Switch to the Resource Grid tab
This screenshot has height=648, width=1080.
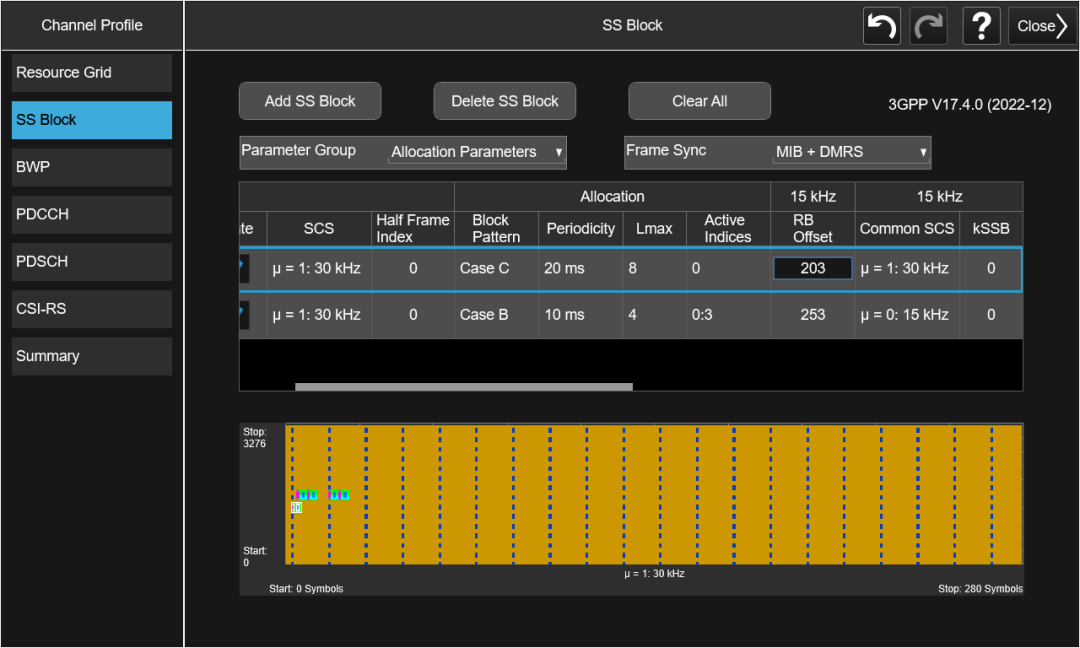[x=92, y=73]
